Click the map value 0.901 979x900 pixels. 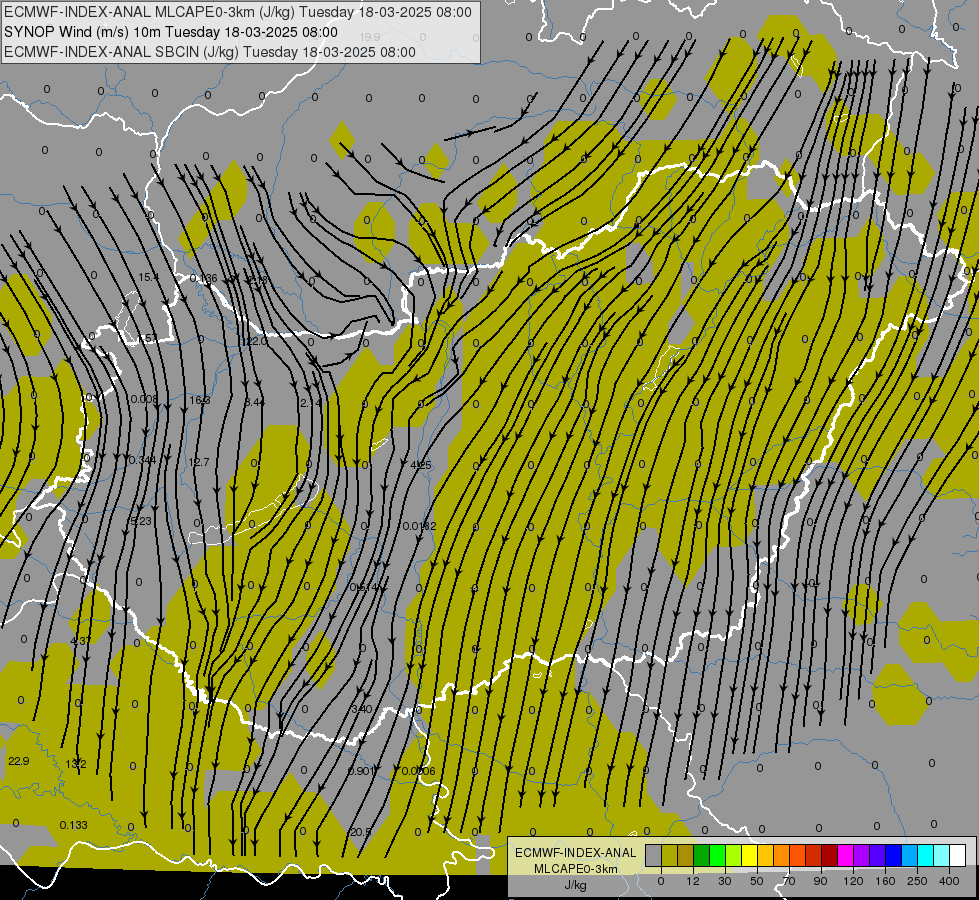pyautogui.click(x=360, y=771)
